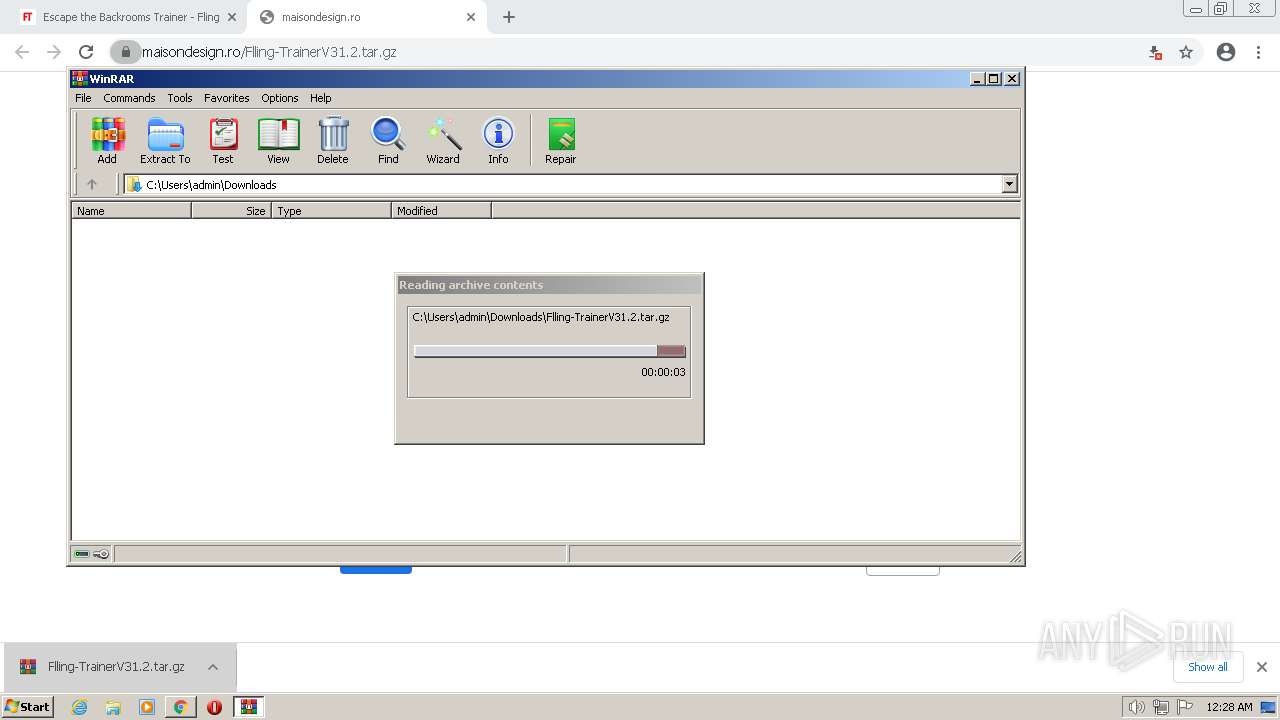
Task: Click the Test archive toolbar icon
Action: click(223, 141)
